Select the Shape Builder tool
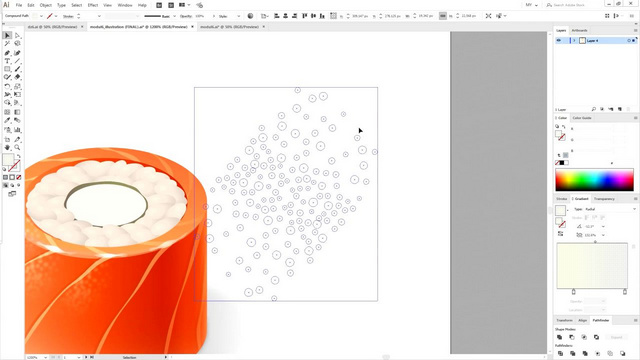 (7, 102)
